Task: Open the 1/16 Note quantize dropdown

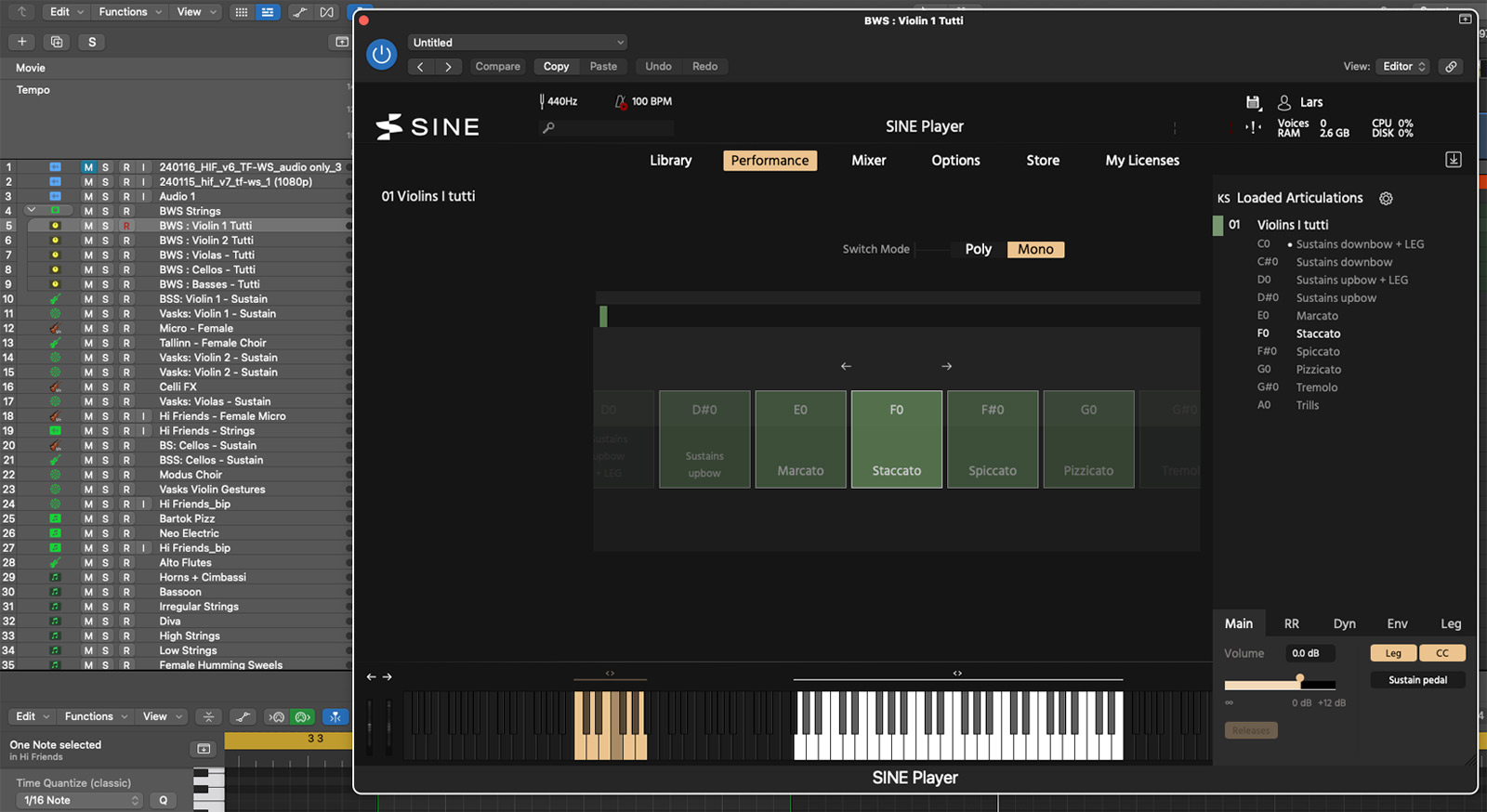Action: click(80, 800)
